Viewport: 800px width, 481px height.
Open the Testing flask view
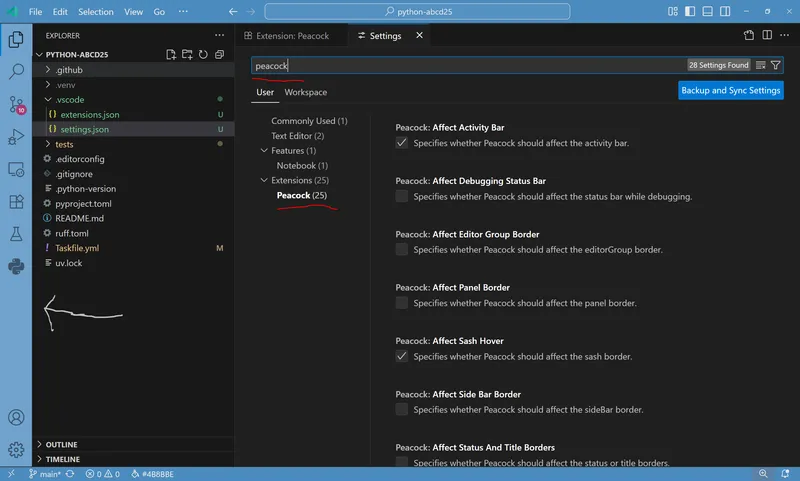[x=16, y=234]
